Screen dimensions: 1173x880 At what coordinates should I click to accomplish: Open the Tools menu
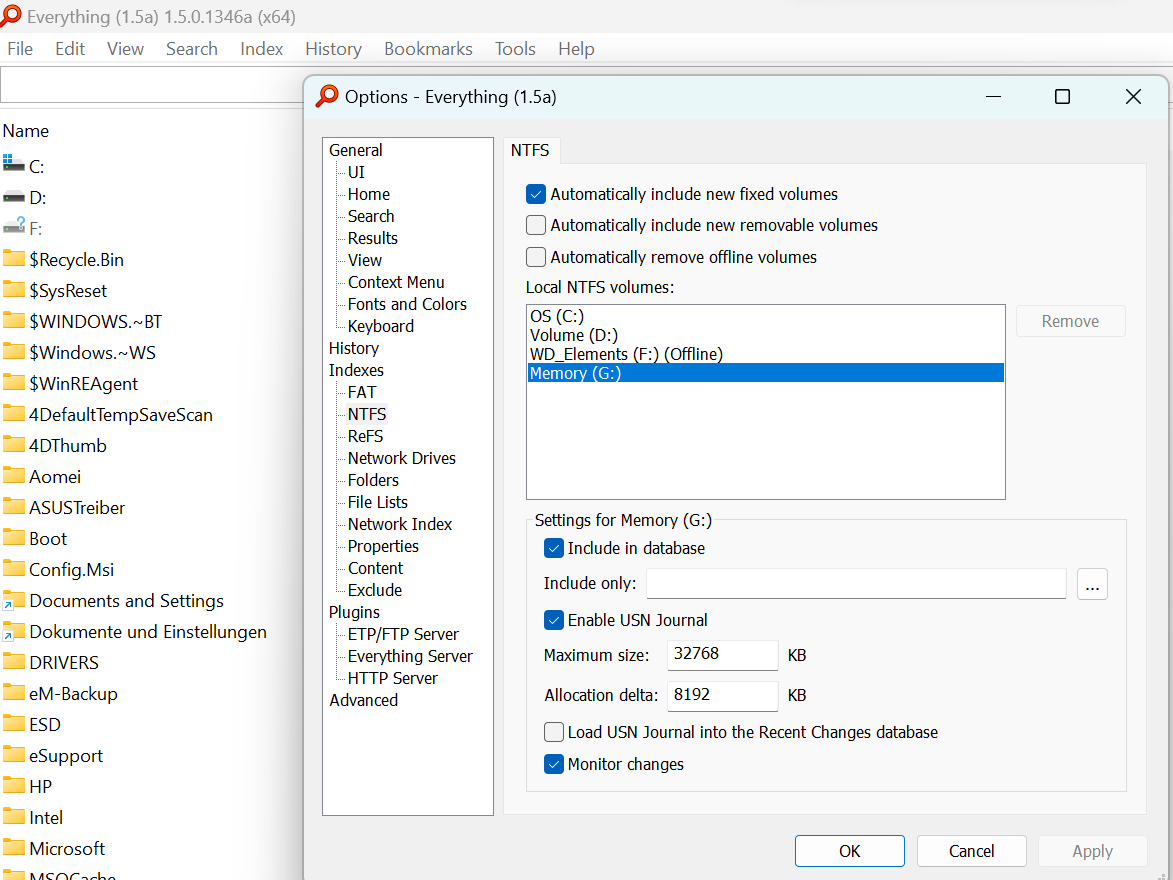click(515, 48)
